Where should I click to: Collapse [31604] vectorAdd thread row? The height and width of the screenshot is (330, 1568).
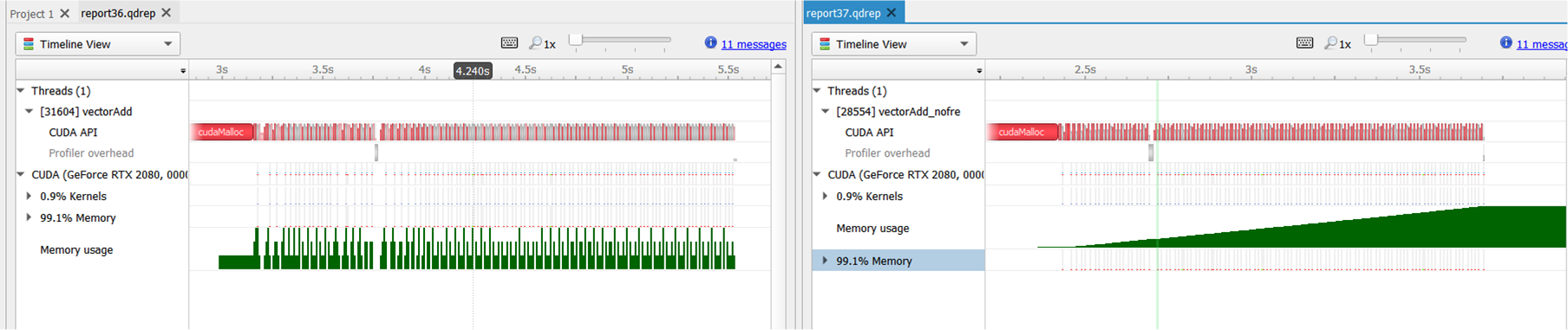[x=29, y=111]
